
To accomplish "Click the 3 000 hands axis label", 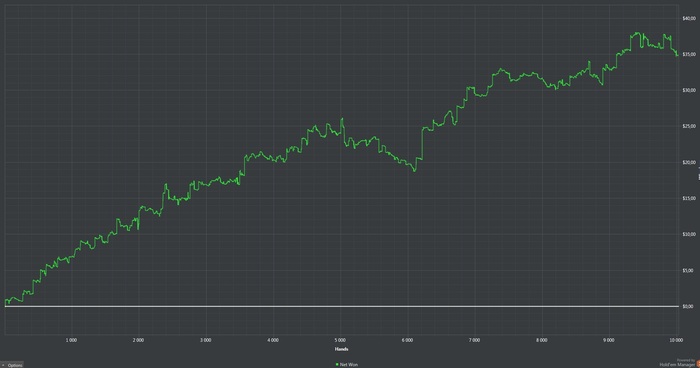I will coord(205,340).
